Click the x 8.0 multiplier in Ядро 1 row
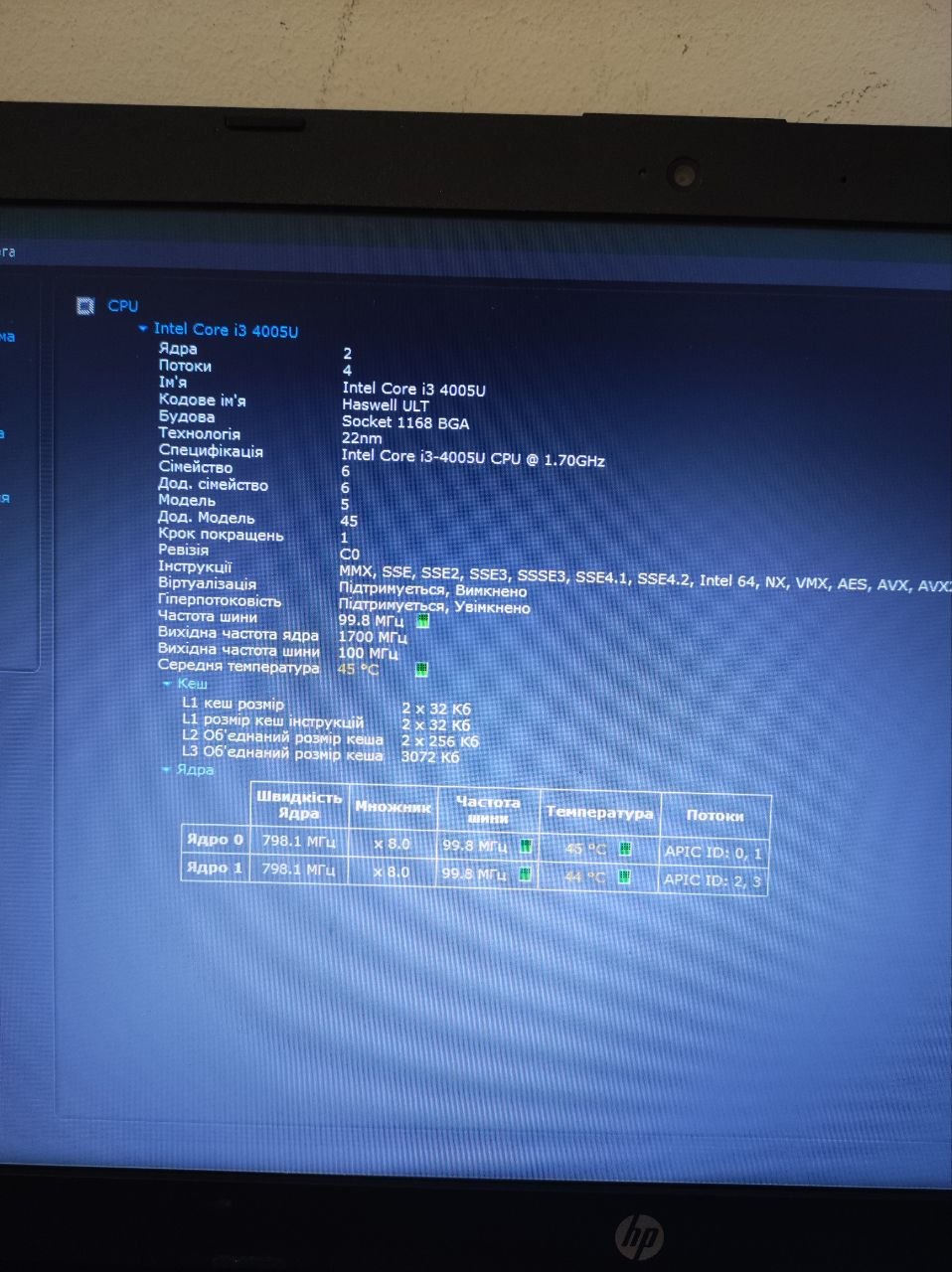952x1272 pixels. 392,872
